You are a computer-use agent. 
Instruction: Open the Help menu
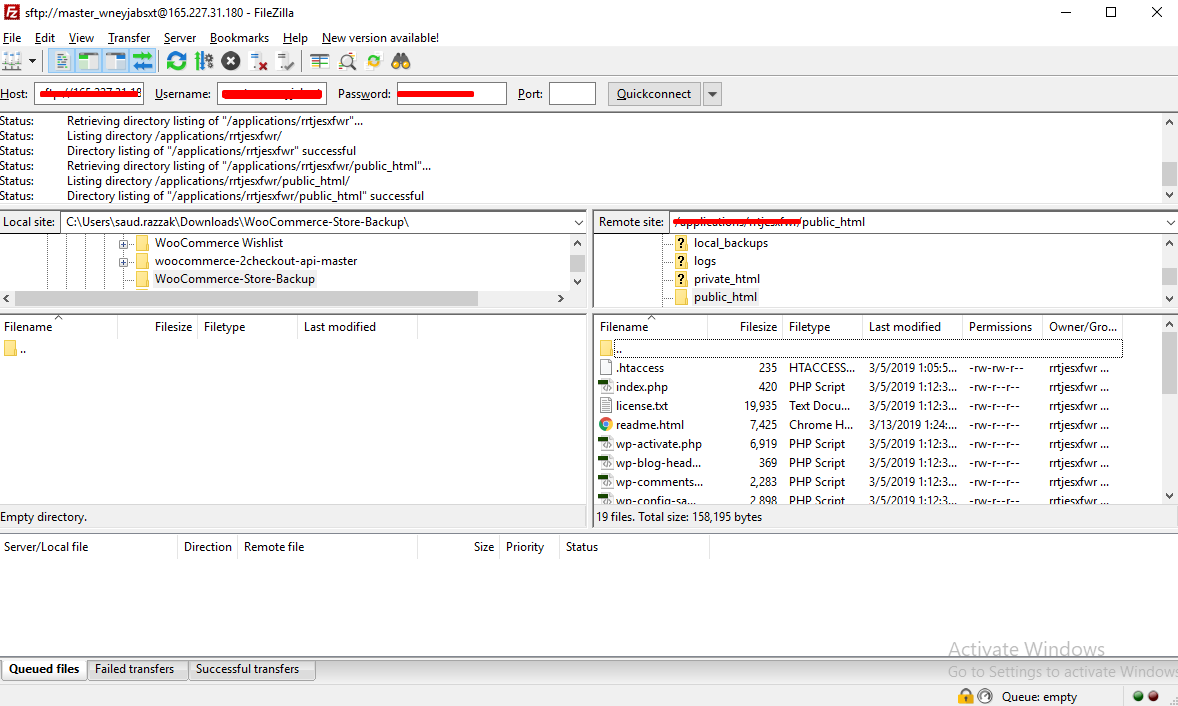[295, 38]
